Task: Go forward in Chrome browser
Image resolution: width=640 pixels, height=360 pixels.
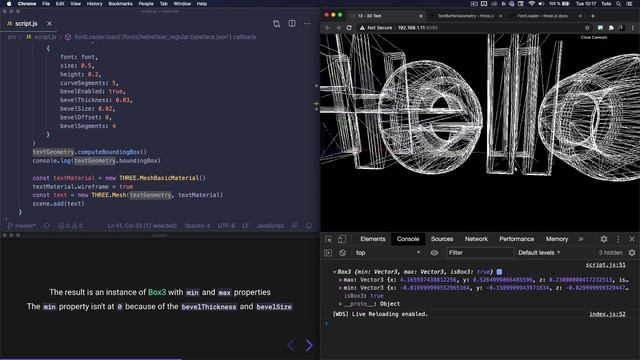Action: 338,28
